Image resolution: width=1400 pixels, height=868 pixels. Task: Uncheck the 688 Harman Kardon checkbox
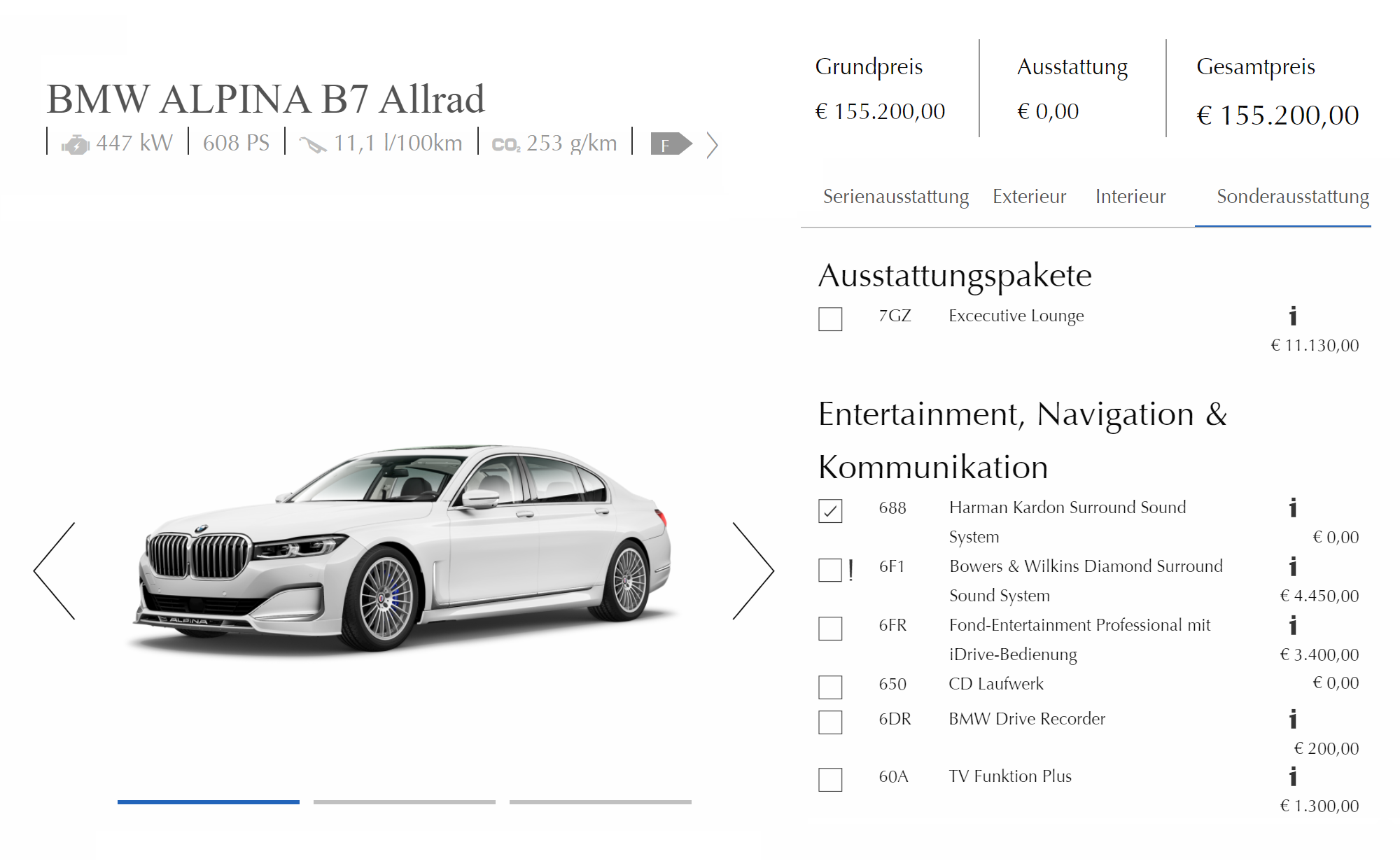coord(830,511)
